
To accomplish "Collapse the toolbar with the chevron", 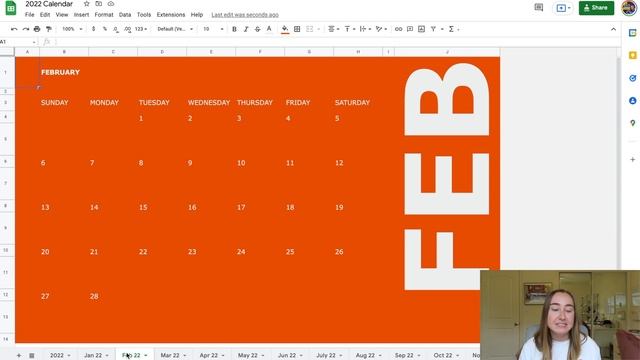I will coord(613,29).
